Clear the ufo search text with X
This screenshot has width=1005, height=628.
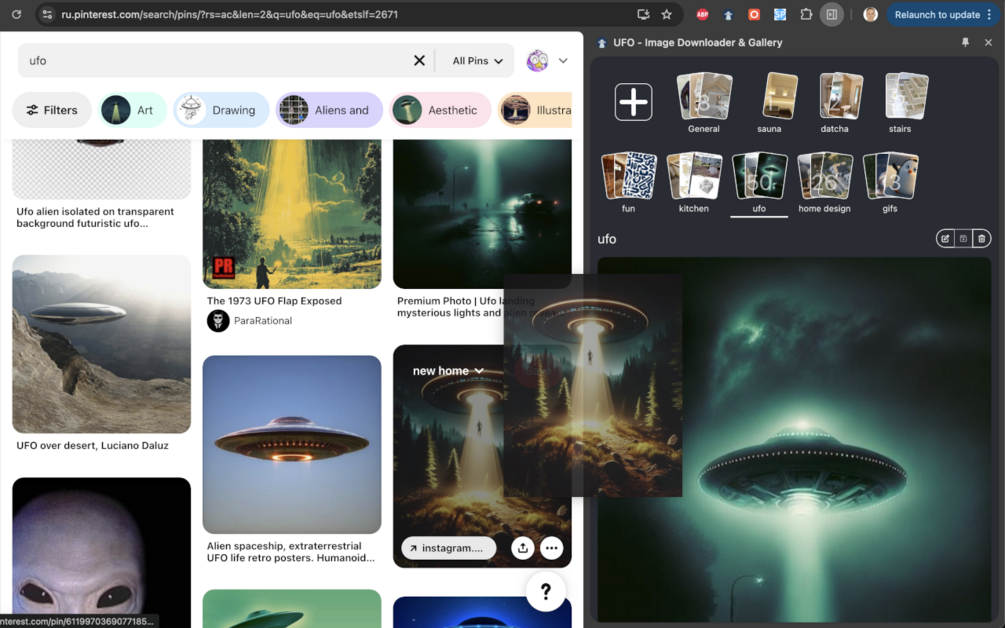tap(419, 60)
